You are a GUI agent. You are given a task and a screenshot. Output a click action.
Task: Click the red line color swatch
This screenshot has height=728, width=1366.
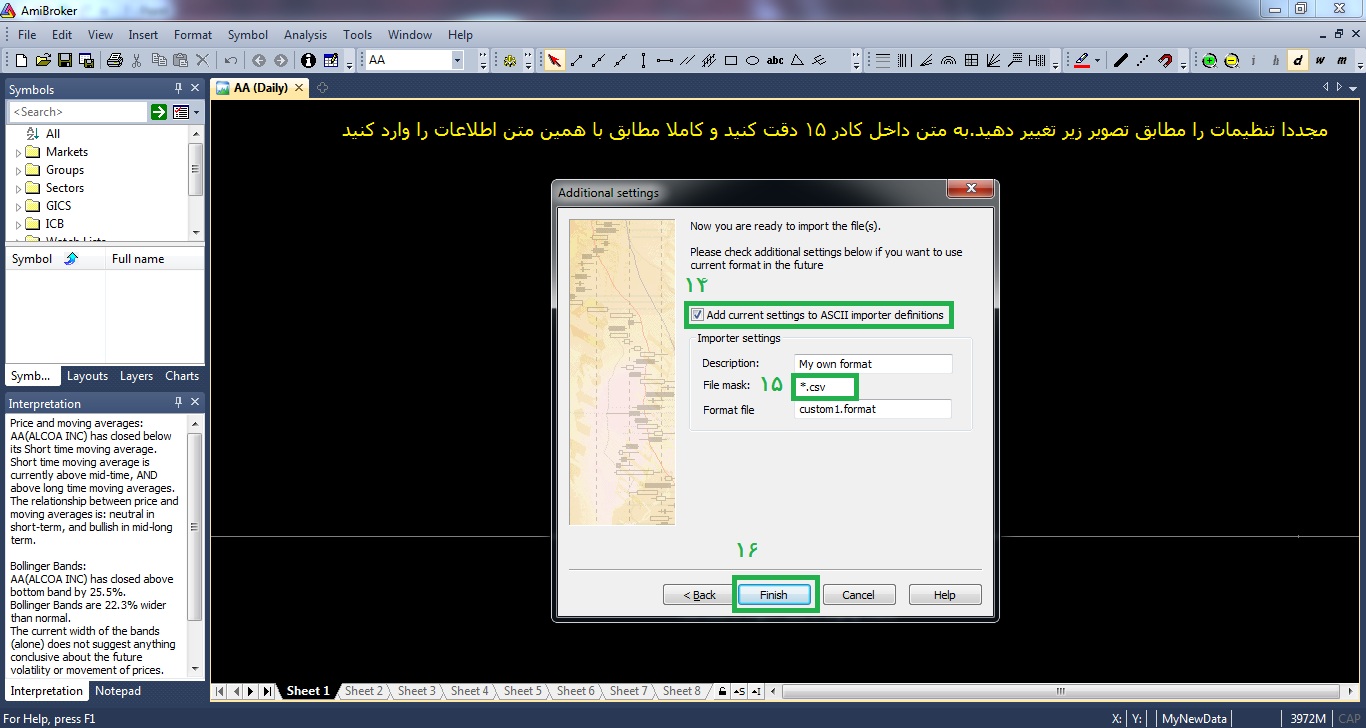tap(1081, 61)
